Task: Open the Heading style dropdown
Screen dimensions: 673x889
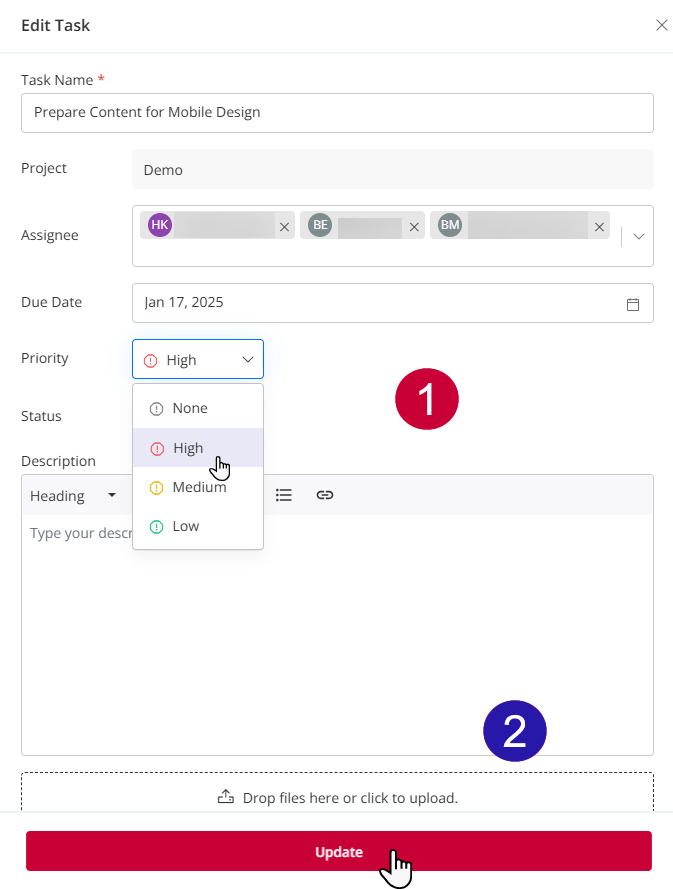Action: [x=74, y=495]
